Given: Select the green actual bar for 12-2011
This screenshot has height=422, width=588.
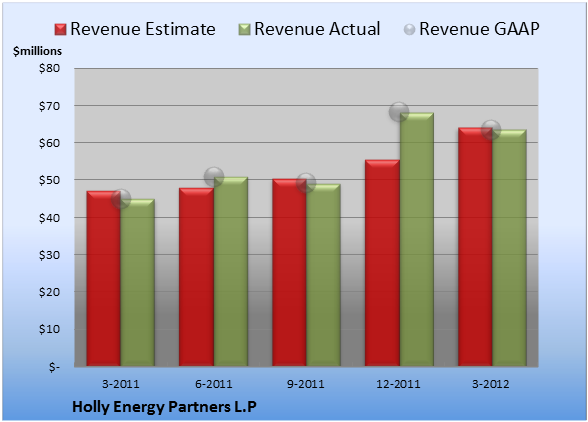Looking at the screenshot, I should coord(417,239).
